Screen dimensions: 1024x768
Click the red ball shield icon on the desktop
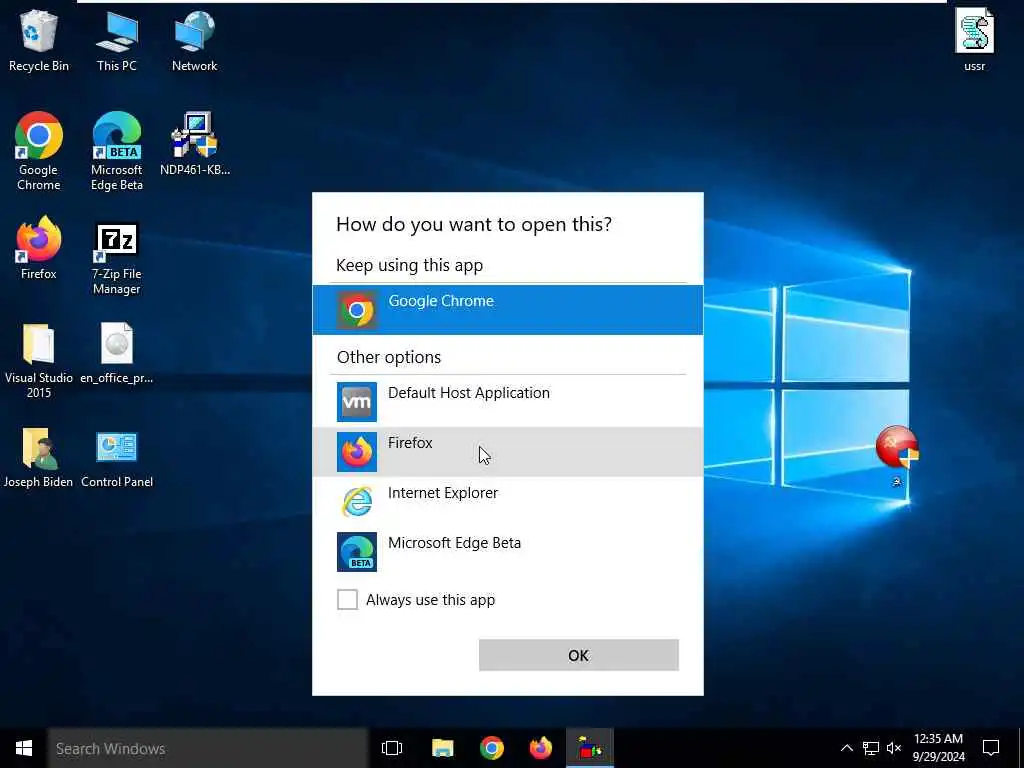pos(897,448)
